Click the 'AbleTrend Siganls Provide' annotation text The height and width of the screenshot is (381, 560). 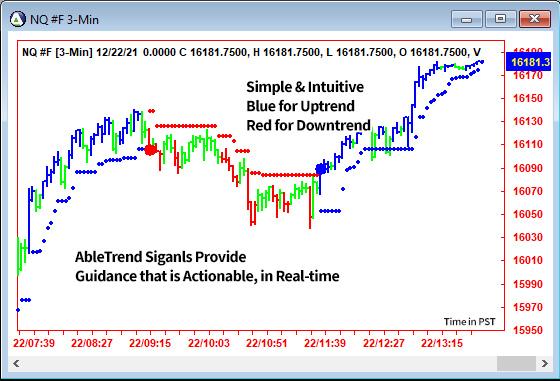(160, 257)
